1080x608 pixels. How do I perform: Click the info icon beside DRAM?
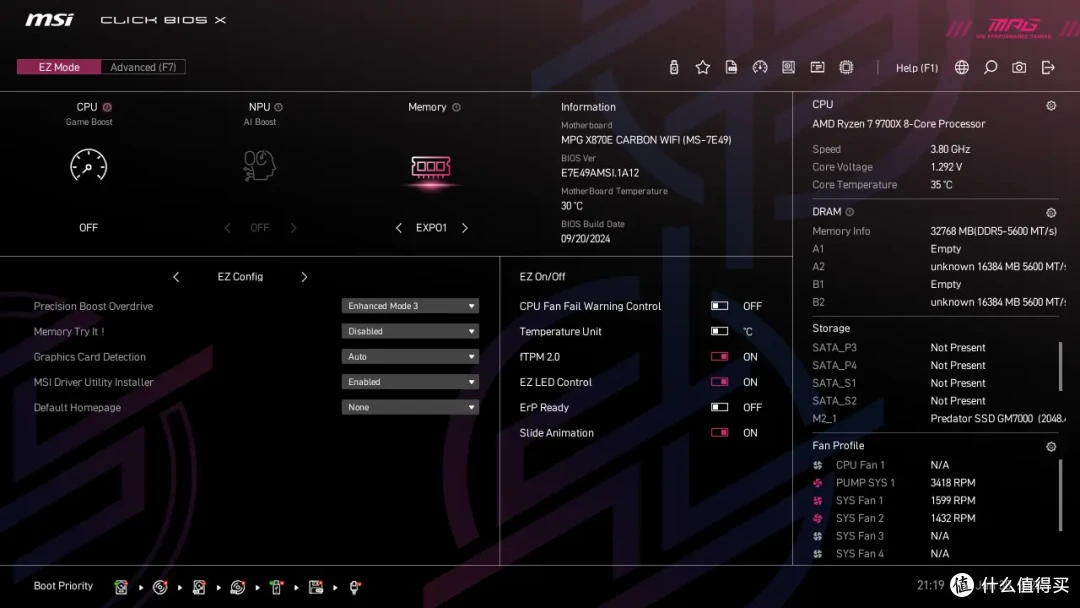click(849, 212)
